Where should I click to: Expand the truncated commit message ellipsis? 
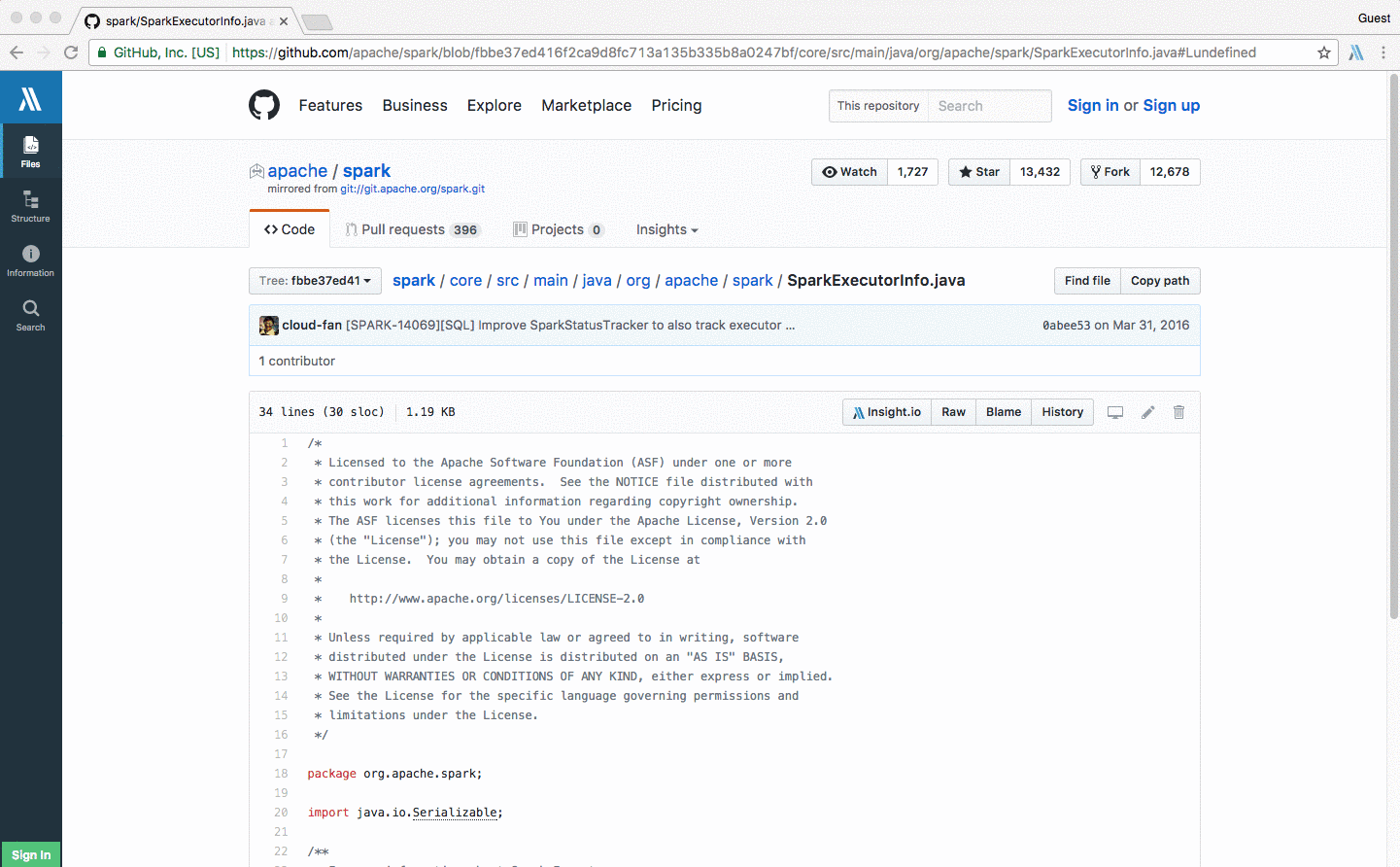pos(790,326)
